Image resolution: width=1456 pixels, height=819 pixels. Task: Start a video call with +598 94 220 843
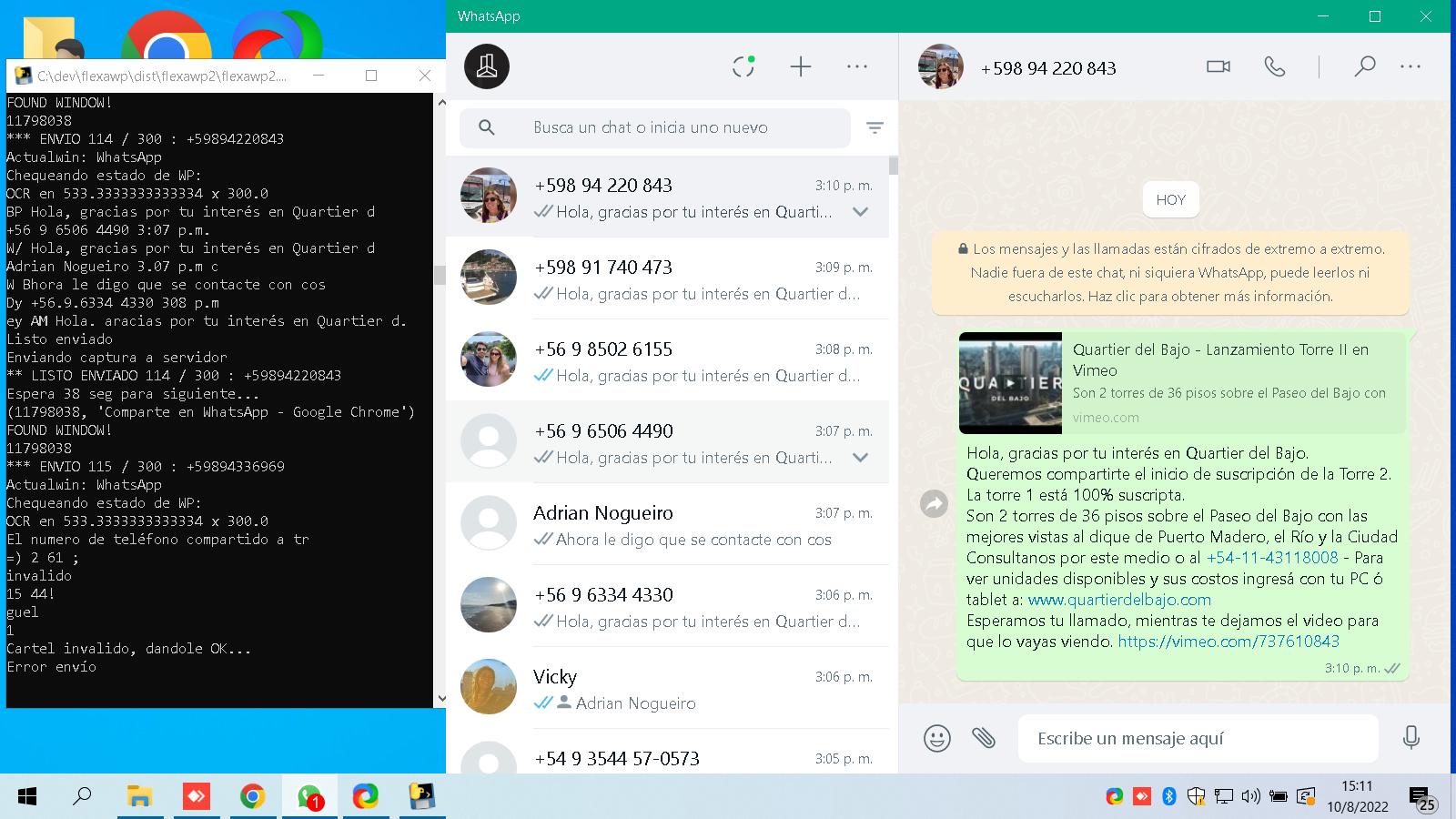1218,66
